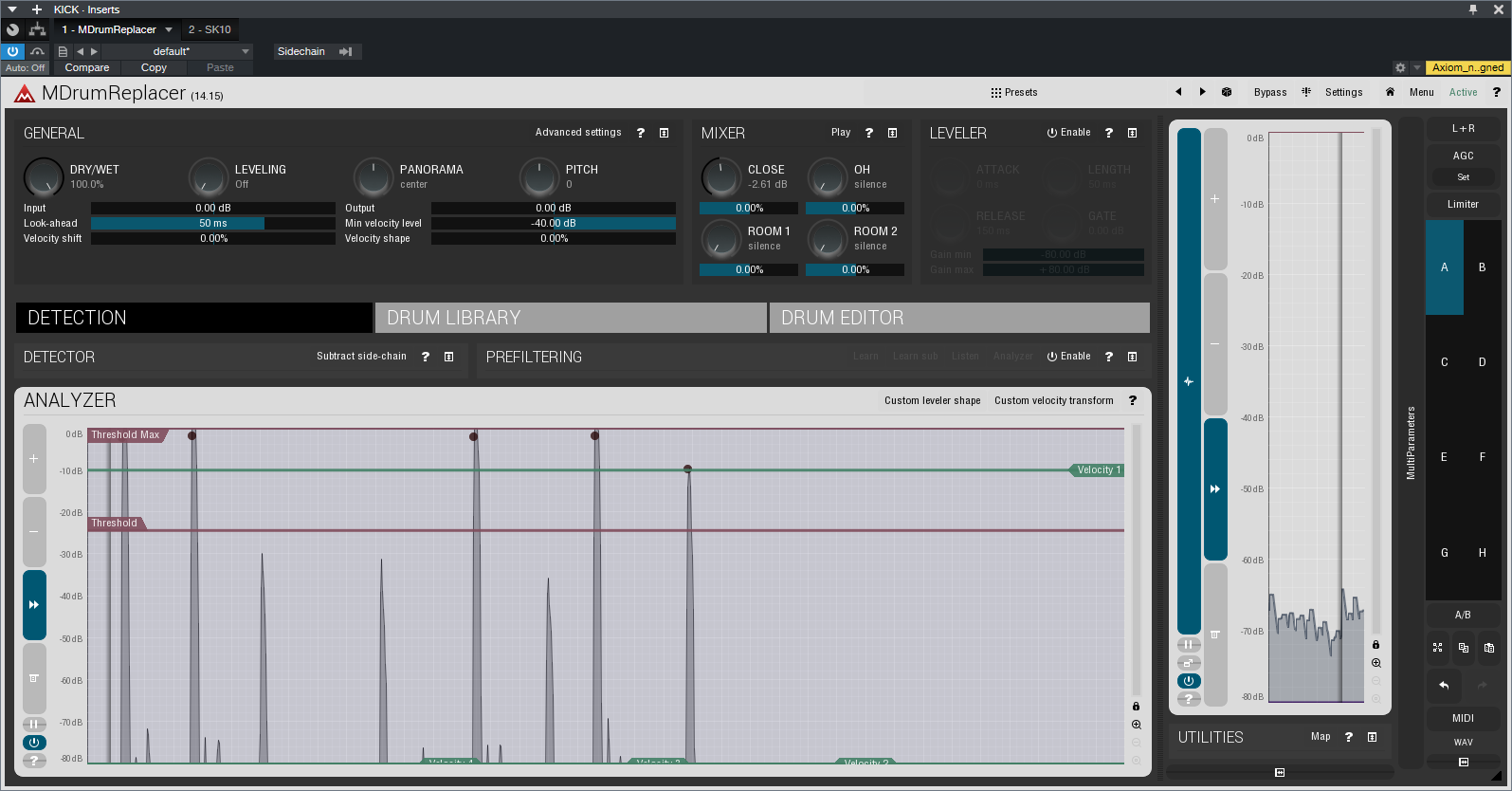The height and width of the screenshot is (791, 1512).
Task: Toggle Auto: Off automation mode
Action: (26, 67)
